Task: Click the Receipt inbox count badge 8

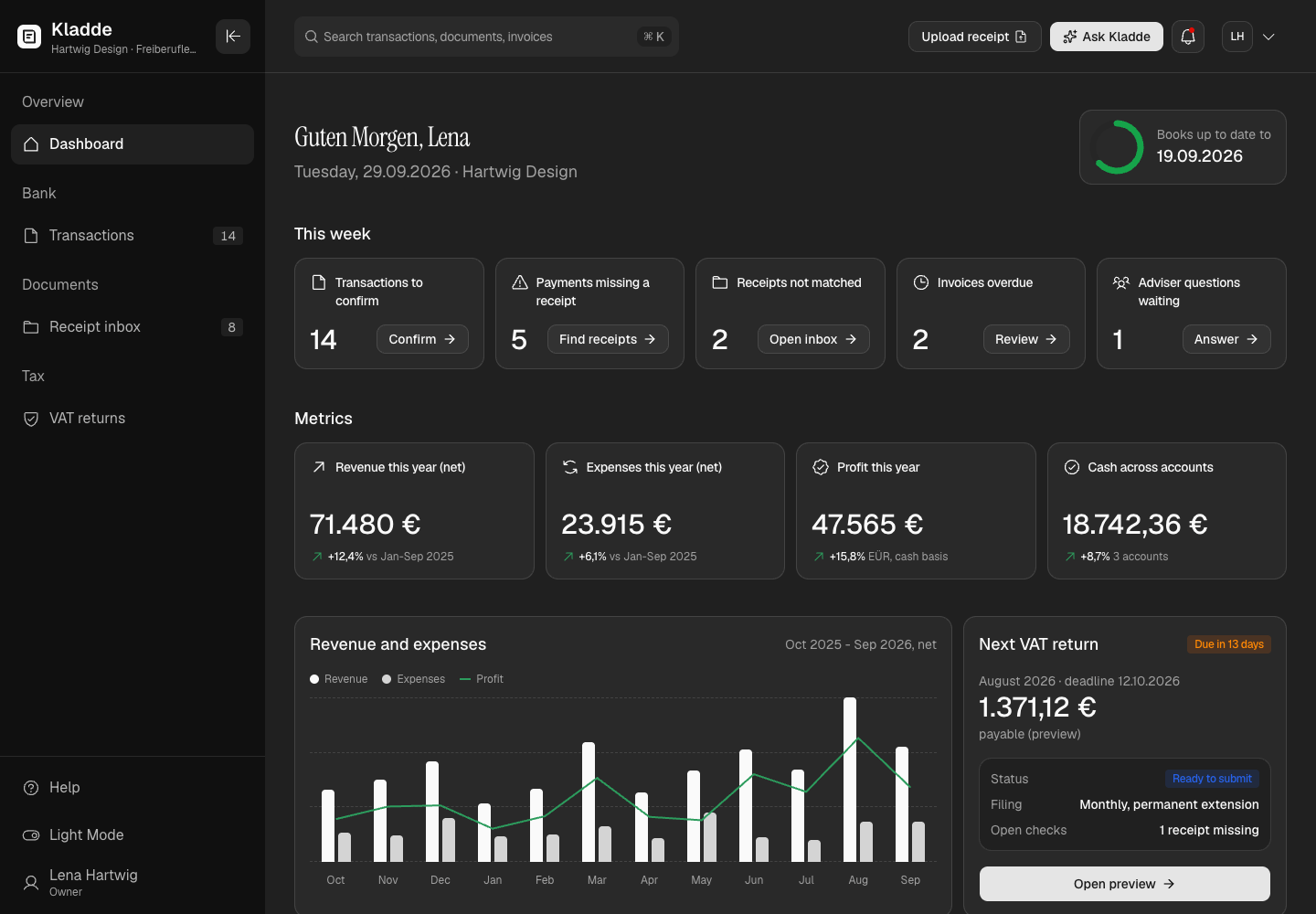Action: (x=232, y=327)
